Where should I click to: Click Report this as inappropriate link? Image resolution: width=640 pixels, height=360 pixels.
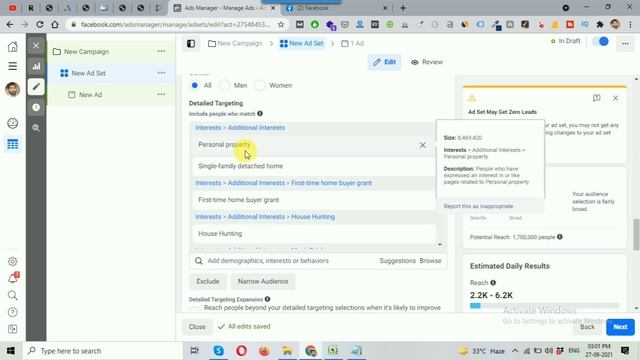[x=478, y=206]
